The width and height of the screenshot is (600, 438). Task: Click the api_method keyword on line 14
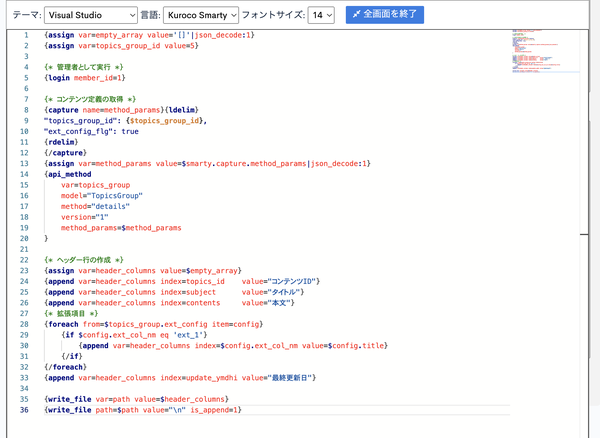(x=70, y=174)
